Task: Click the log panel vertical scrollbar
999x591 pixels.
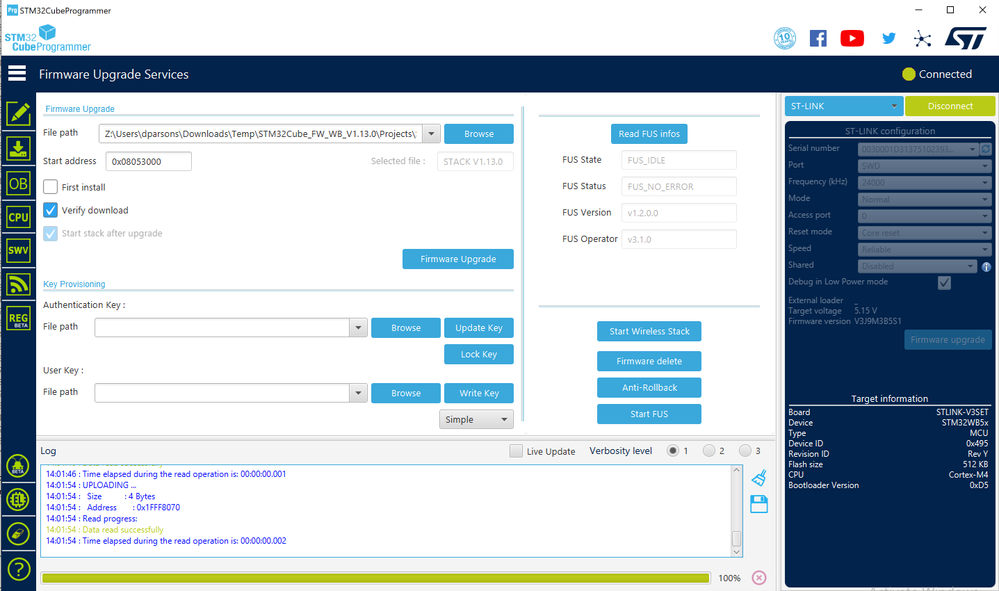Action: [737, 511]
